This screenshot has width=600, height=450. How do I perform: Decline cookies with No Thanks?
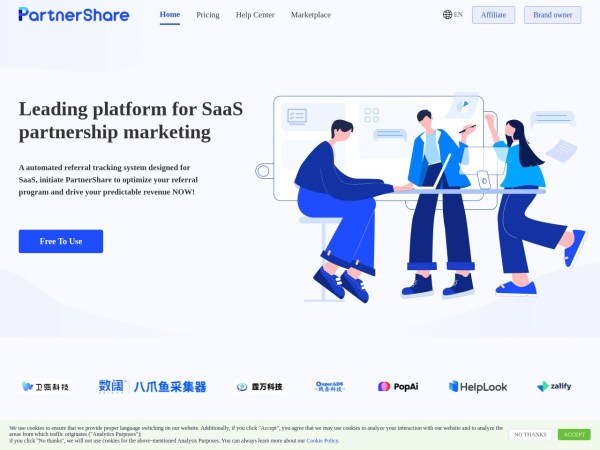tap(530, 435)
